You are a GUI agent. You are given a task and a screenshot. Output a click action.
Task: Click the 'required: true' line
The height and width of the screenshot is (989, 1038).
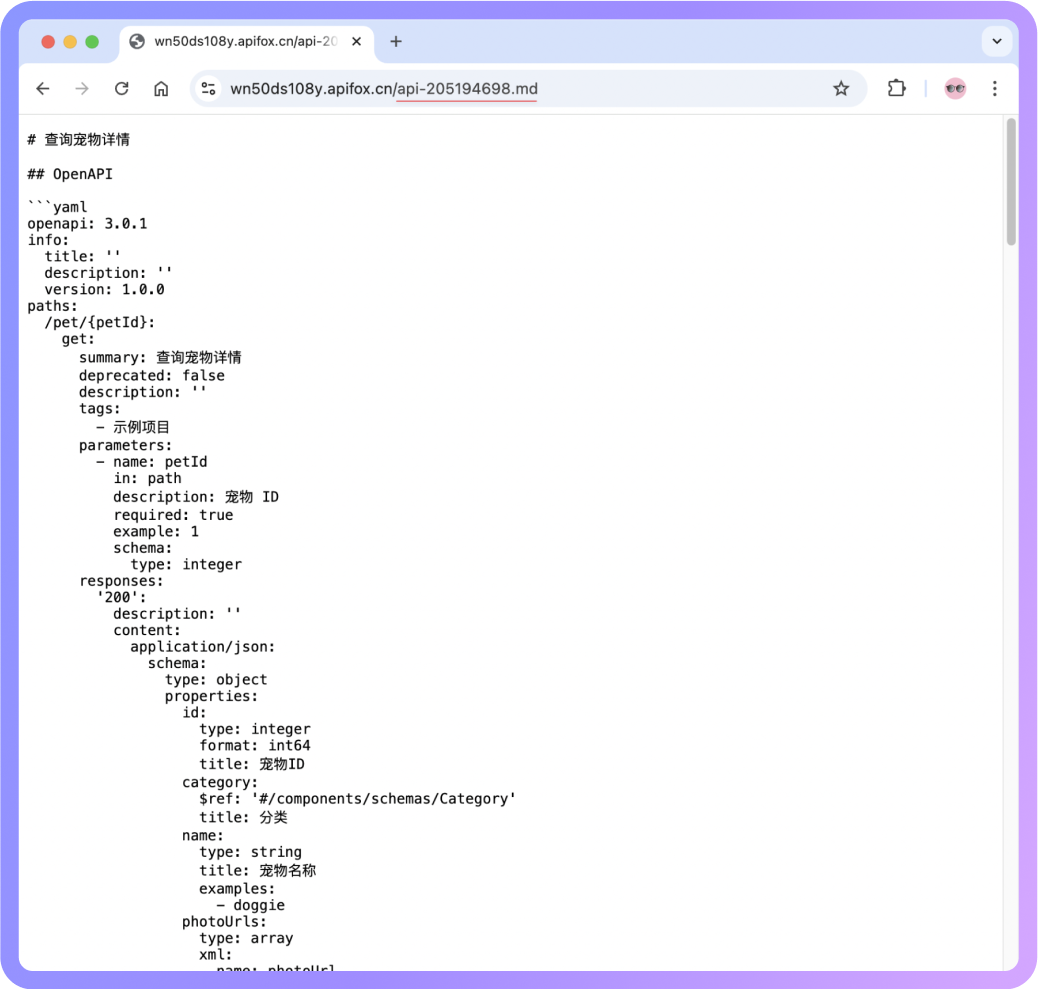click(173, 515)
